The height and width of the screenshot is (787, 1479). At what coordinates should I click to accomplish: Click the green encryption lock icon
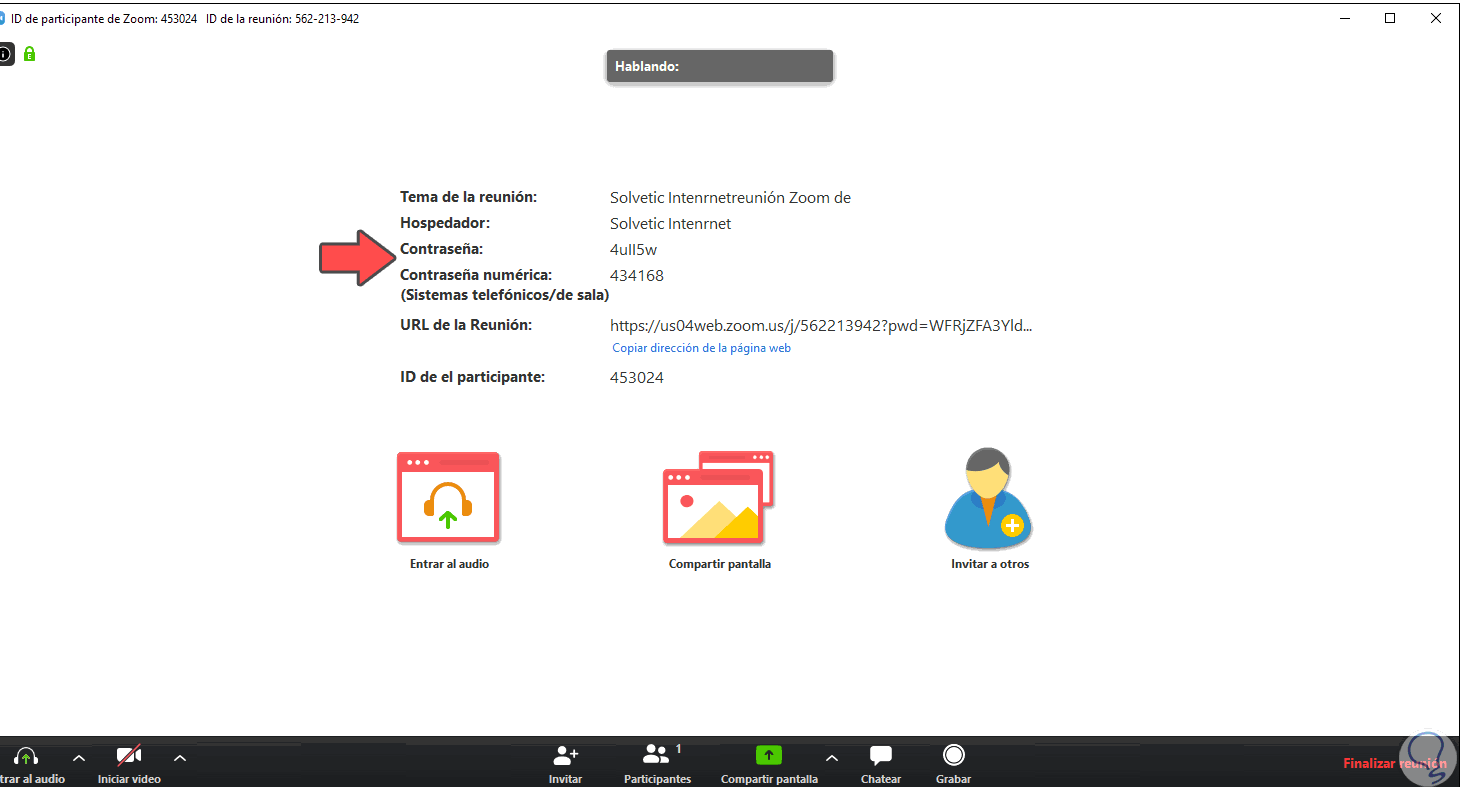point(30,54)
